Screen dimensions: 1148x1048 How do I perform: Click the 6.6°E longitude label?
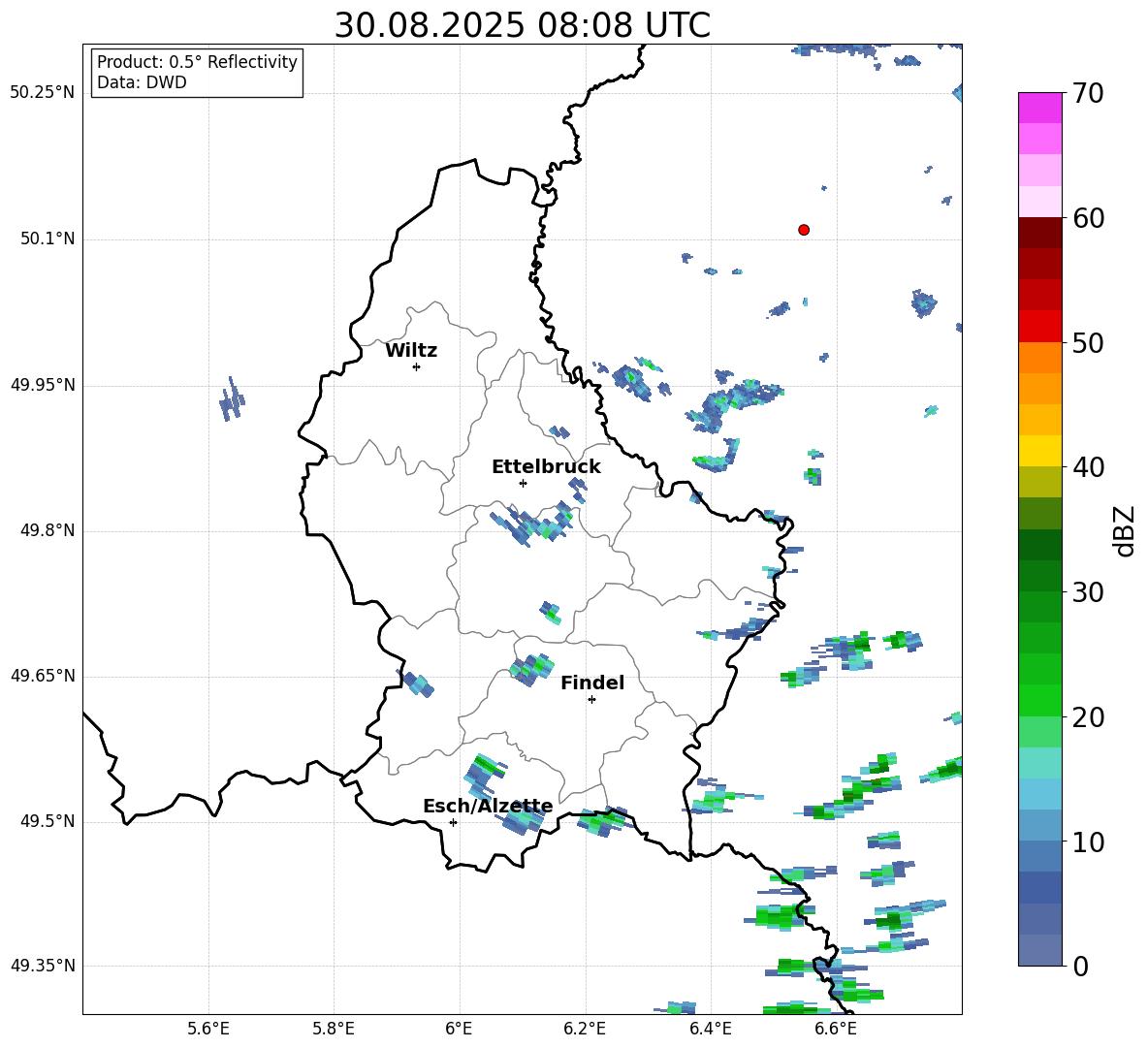836,1029
